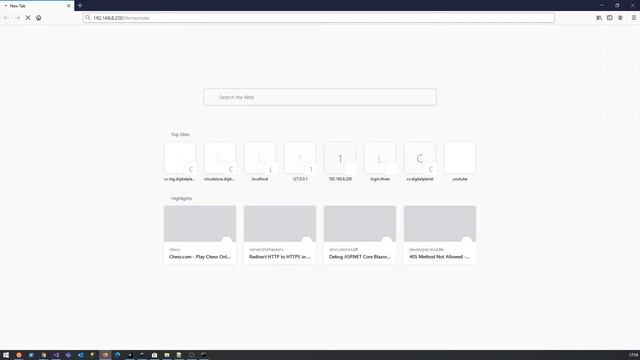Open the Firefox account icon

(x=620, y=18)
